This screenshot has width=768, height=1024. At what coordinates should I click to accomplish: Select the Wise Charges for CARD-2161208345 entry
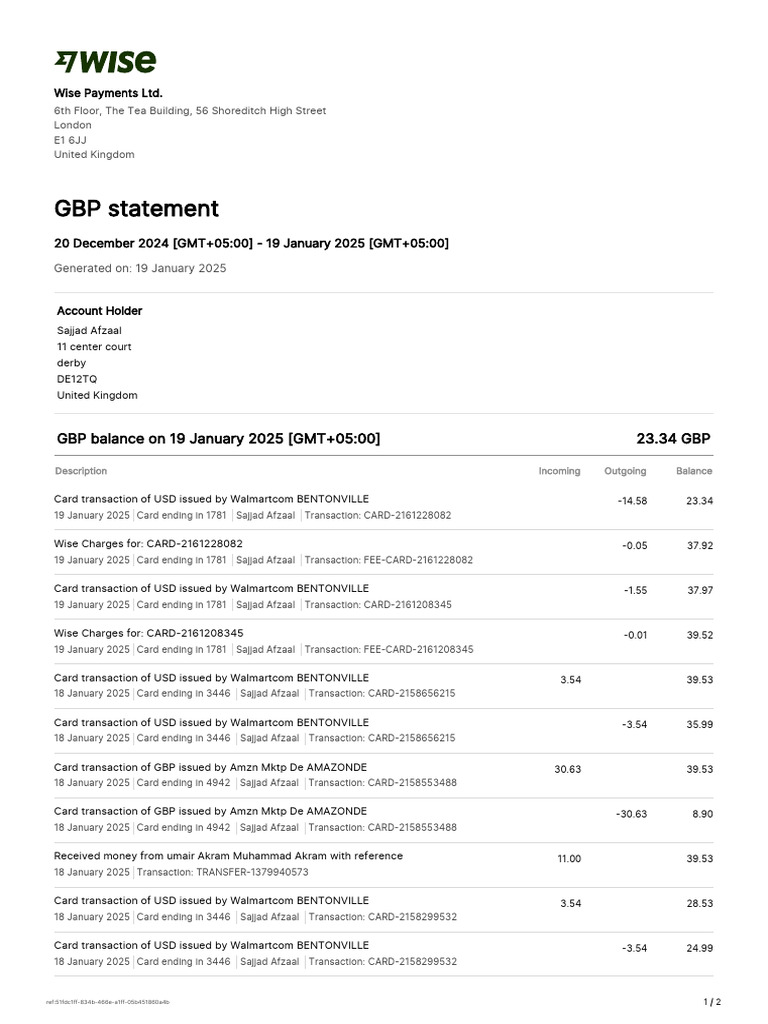[148, 633]
